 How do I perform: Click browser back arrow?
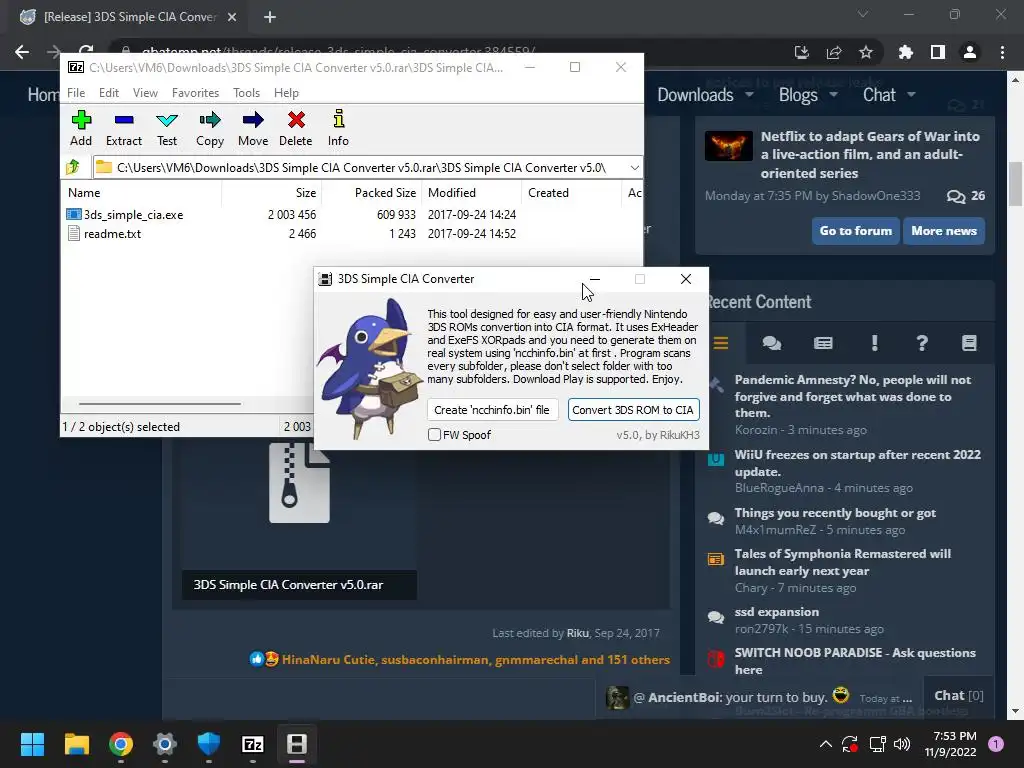click(22, 52)
